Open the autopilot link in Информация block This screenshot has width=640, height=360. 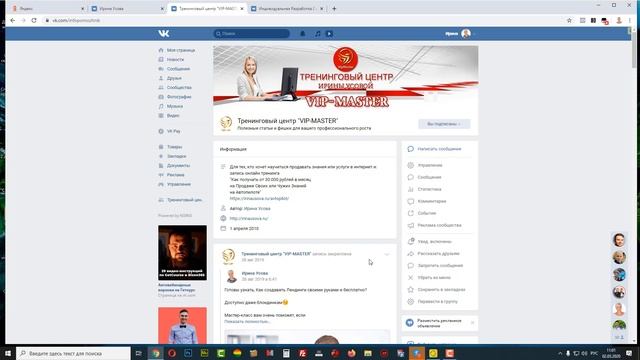coord(259,198)
